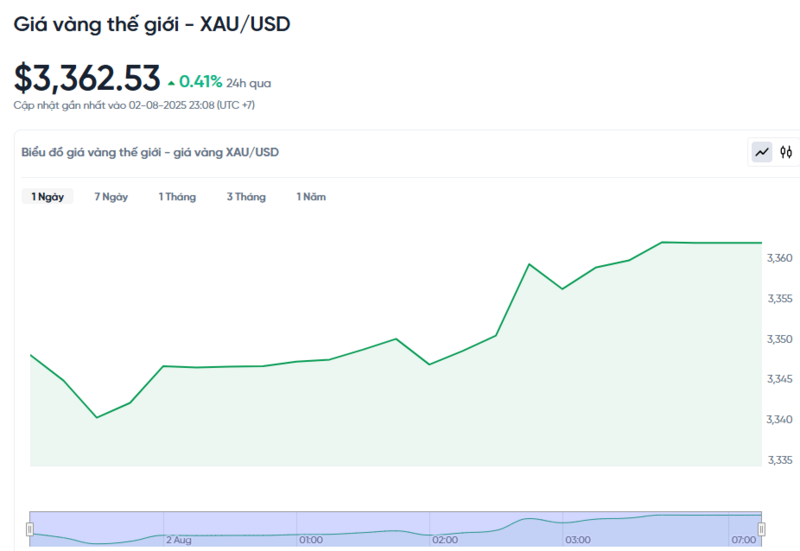Click the lowest dip point on the price line
This screenshot has width=800, height=551.
[x=97, y=417]
